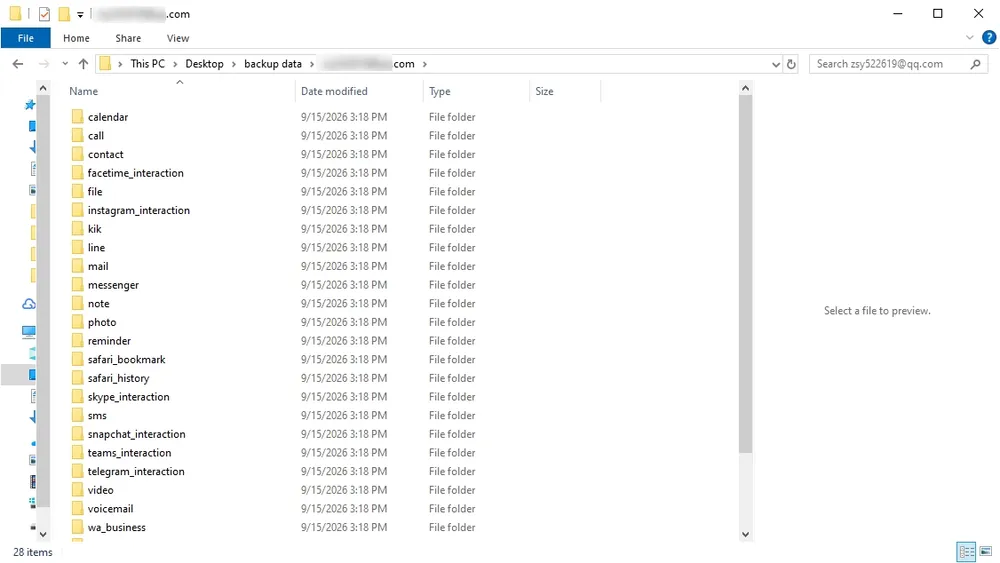Click the Properties quick access toolbar icon
This screenshot has height=563, width=1000.
(44, 14)
